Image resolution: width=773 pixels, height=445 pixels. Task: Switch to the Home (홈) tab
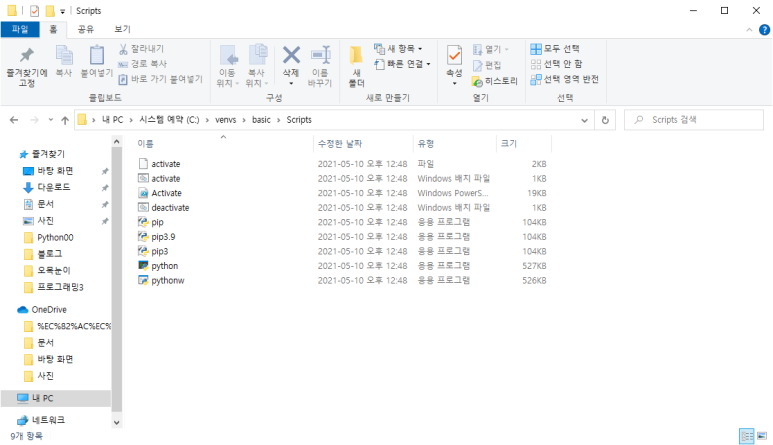pyautogui.click(x=53, y=29)
